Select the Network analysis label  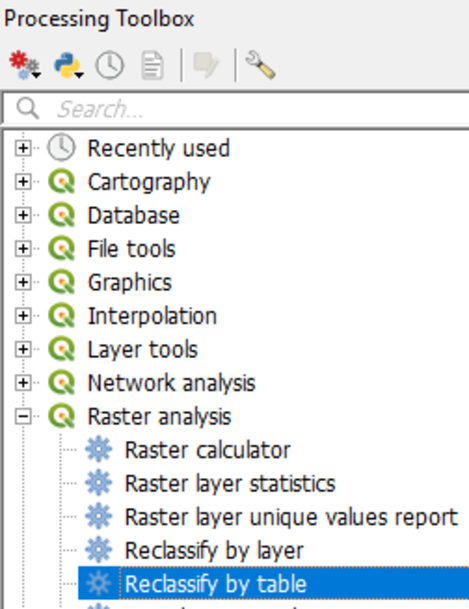171,384
